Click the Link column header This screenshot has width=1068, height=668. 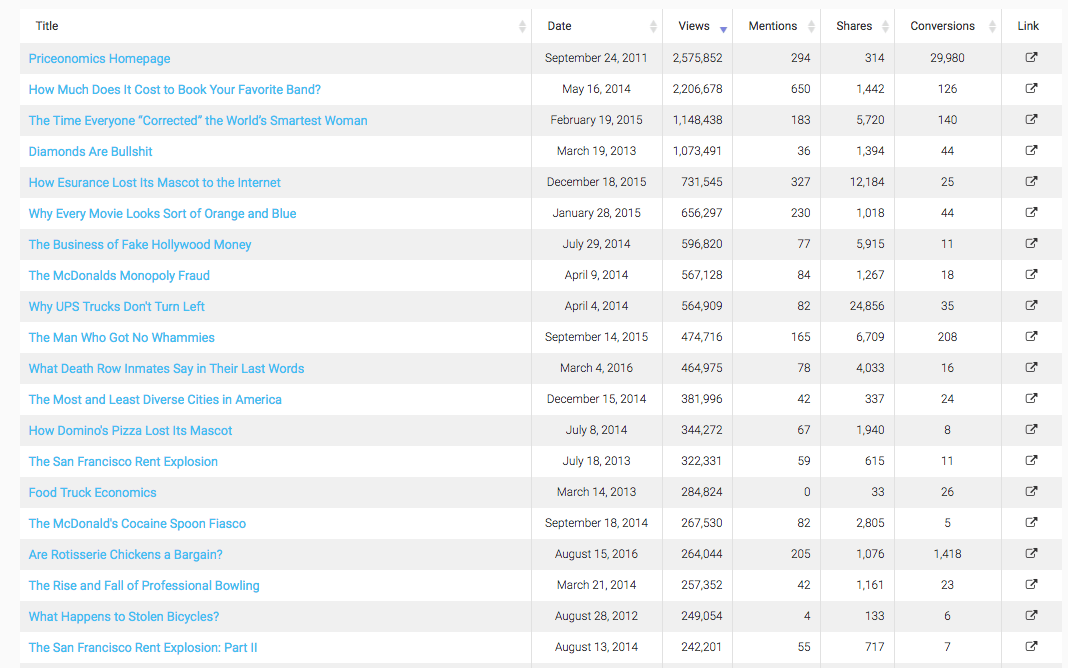[1028, 26]
